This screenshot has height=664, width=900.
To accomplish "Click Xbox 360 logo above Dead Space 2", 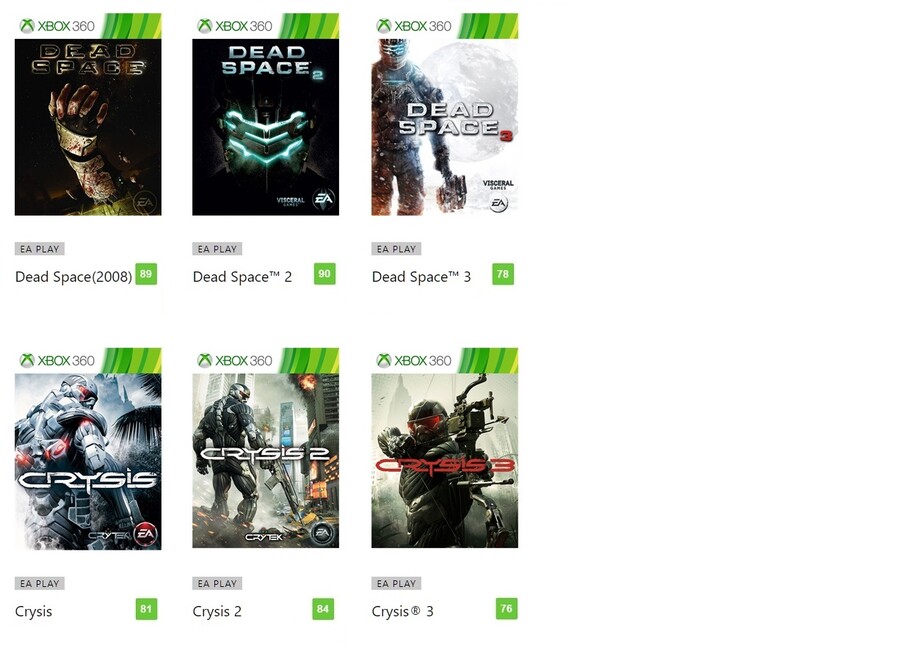I will pyautogui.click(x=235, y=26).
